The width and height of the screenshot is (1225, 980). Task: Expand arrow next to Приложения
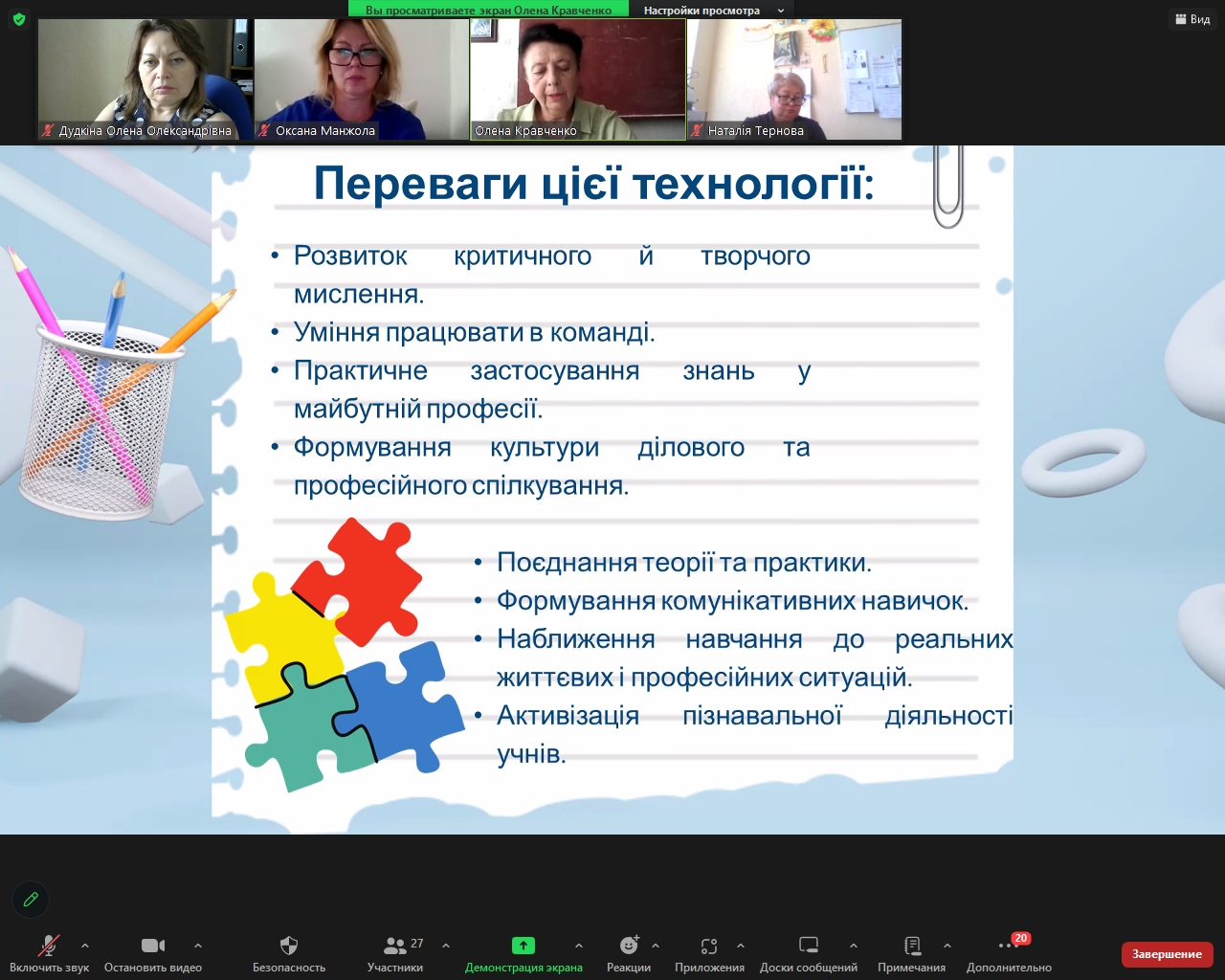741,946
